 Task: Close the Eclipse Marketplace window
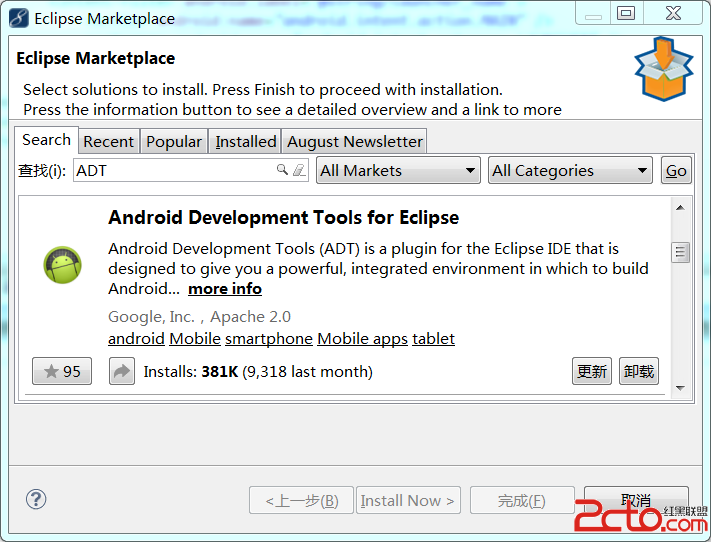[x=673, y=13]
